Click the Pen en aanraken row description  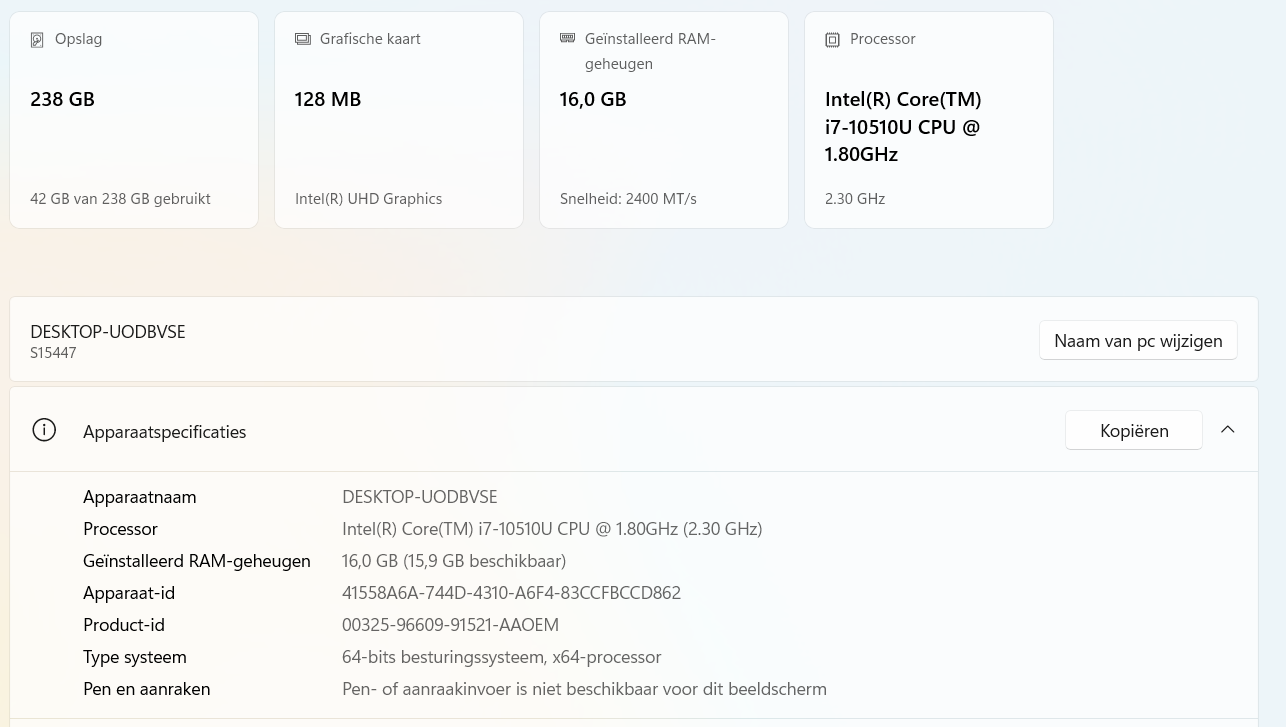tap(584, 689)
